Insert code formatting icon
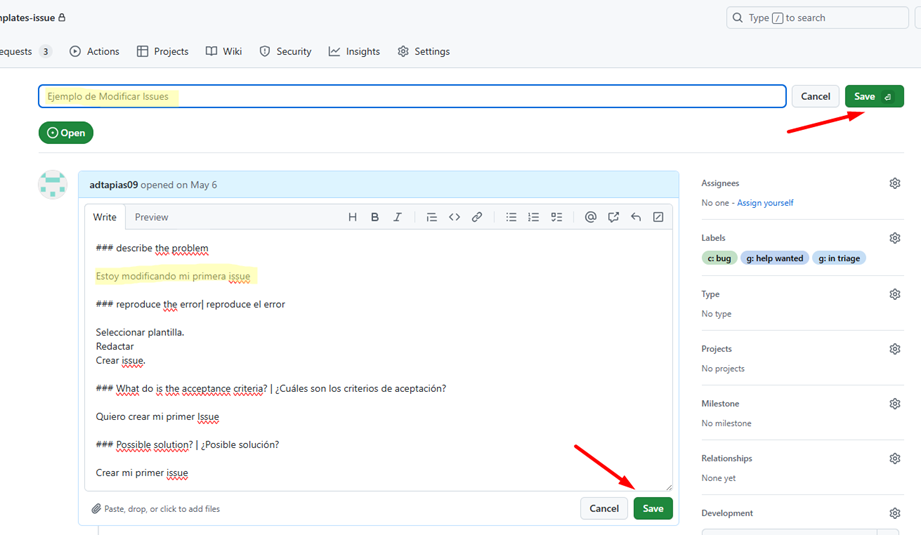921x535 pixels. click(x=454, y=217)
